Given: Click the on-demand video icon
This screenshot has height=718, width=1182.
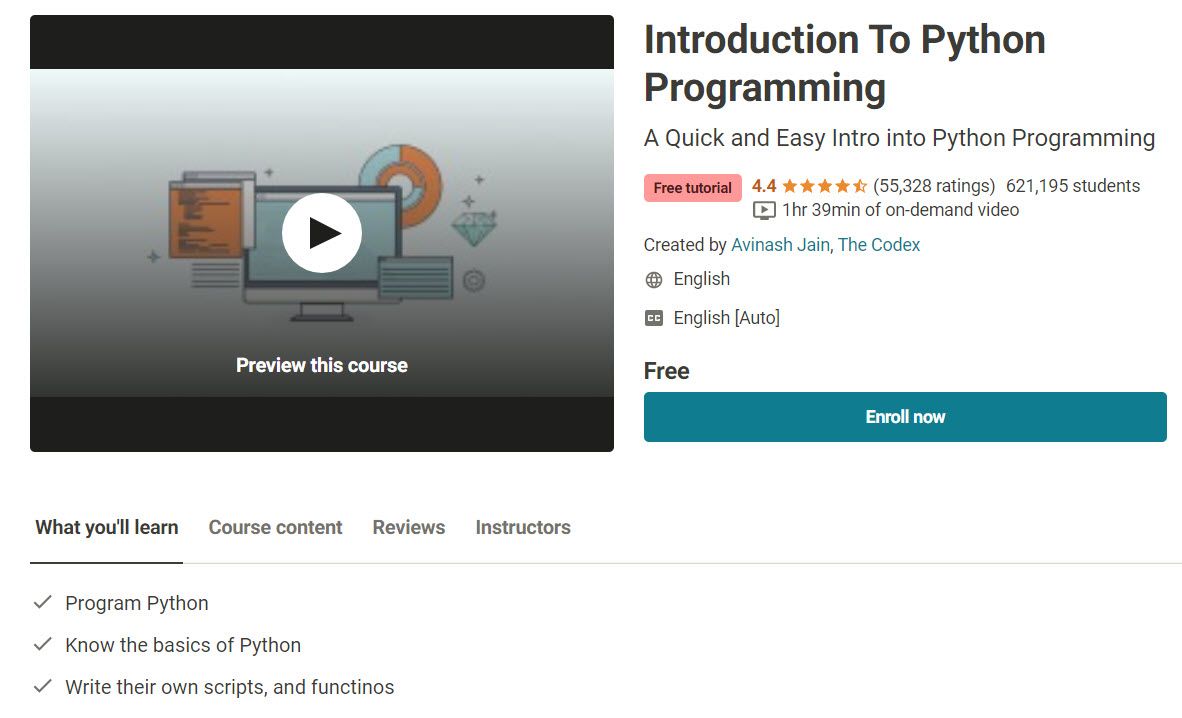Looking at the screenshot, I should [764, 210].
